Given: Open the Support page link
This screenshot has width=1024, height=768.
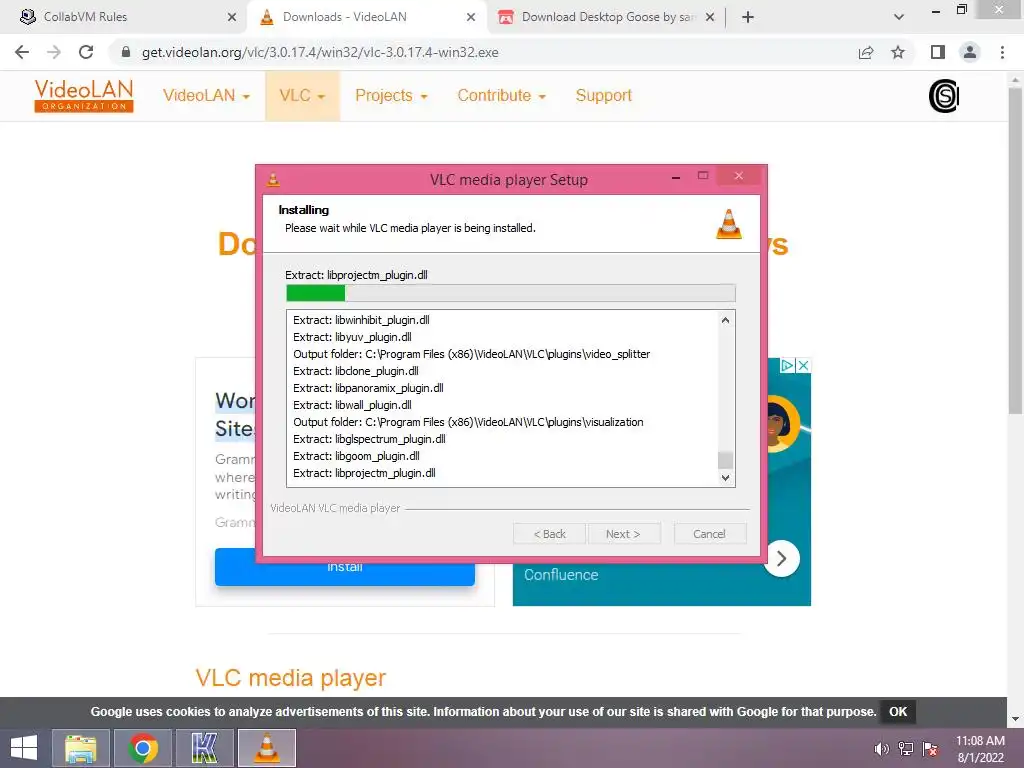Looking at the screenshot, I should click(604, 95).
